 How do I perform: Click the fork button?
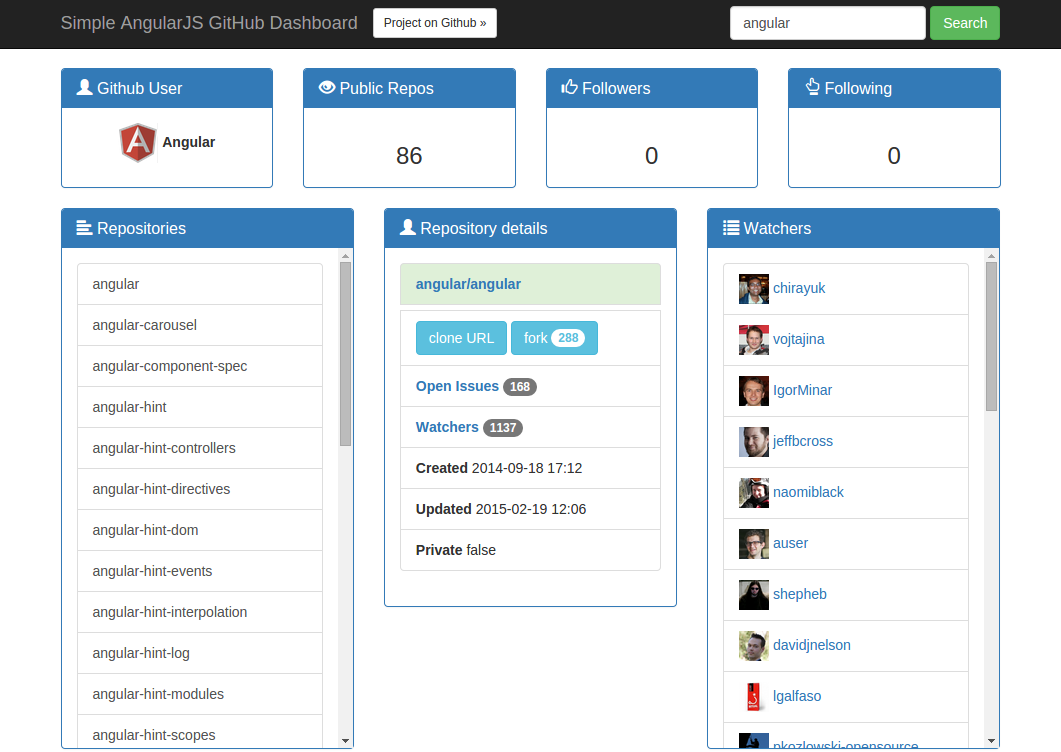coord(554,338)
